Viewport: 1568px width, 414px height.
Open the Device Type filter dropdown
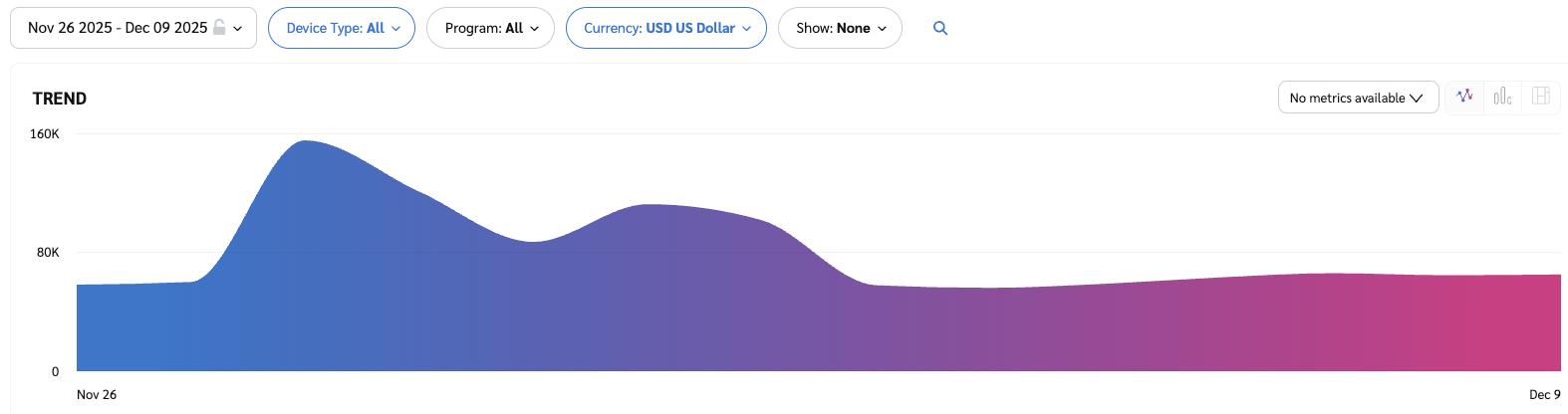click(x=342, y=28)
